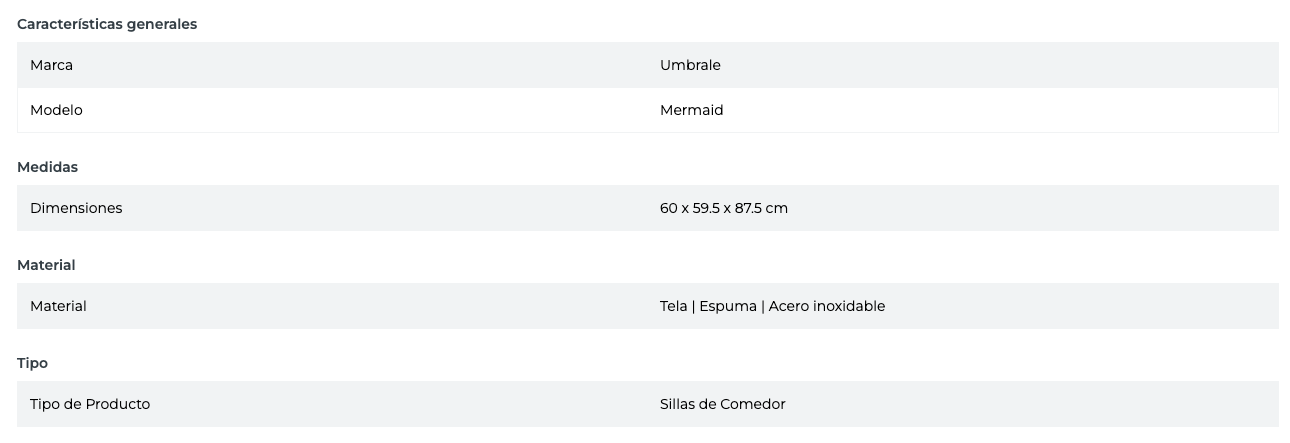Viewport: 1290px width, 443px height.
Task: Click the word Espuma in materials
Action: point(727,306)
